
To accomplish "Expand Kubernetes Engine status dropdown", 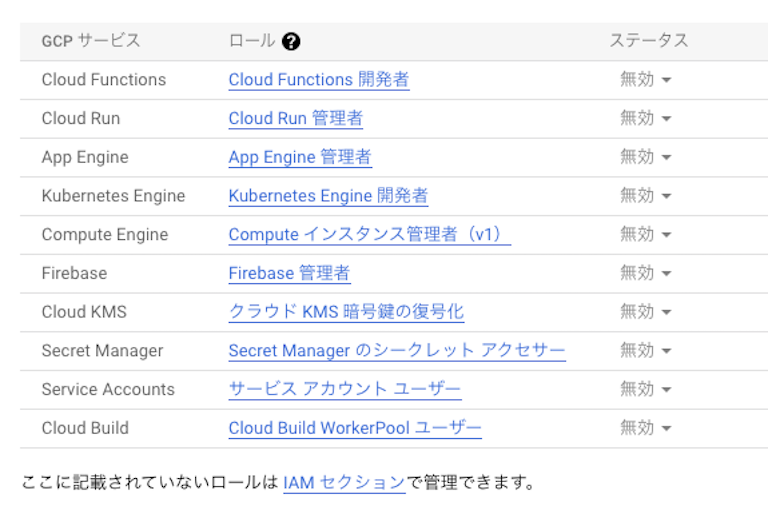I will tap(645, 196).
